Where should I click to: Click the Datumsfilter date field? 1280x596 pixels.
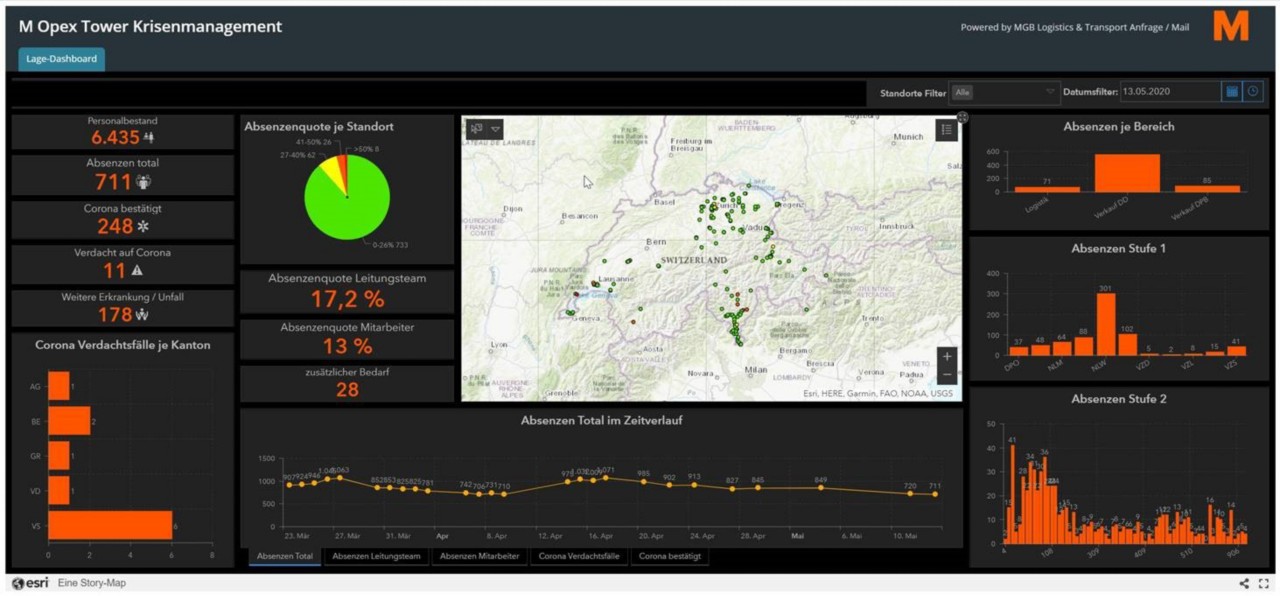click(x=1169, y=92)
